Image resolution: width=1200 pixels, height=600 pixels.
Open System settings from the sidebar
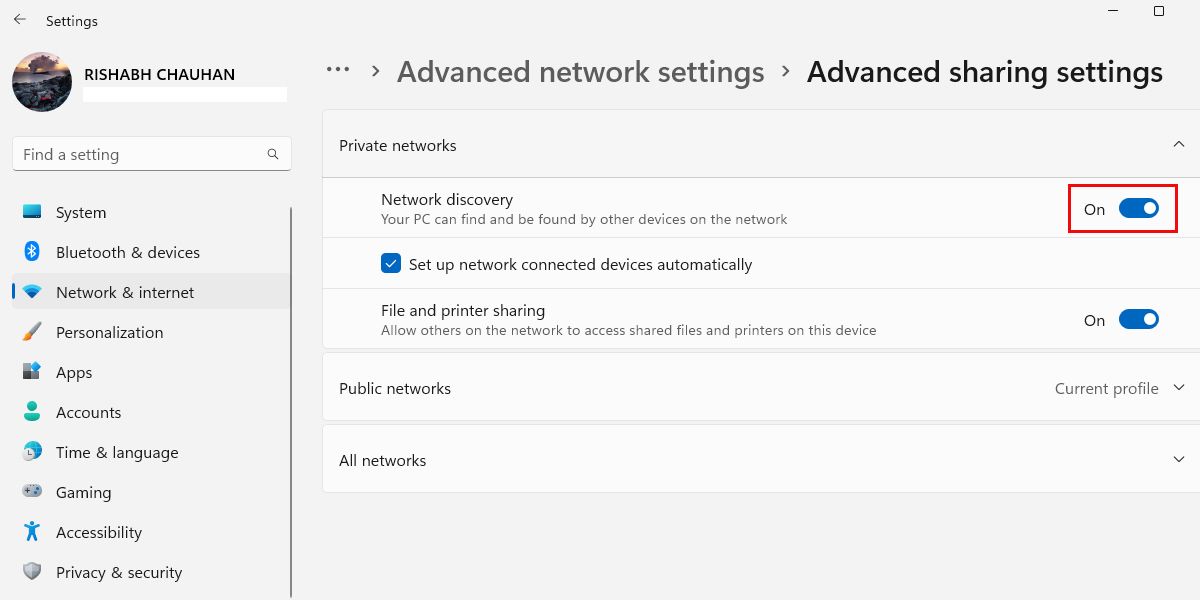[x=30, y=212]
